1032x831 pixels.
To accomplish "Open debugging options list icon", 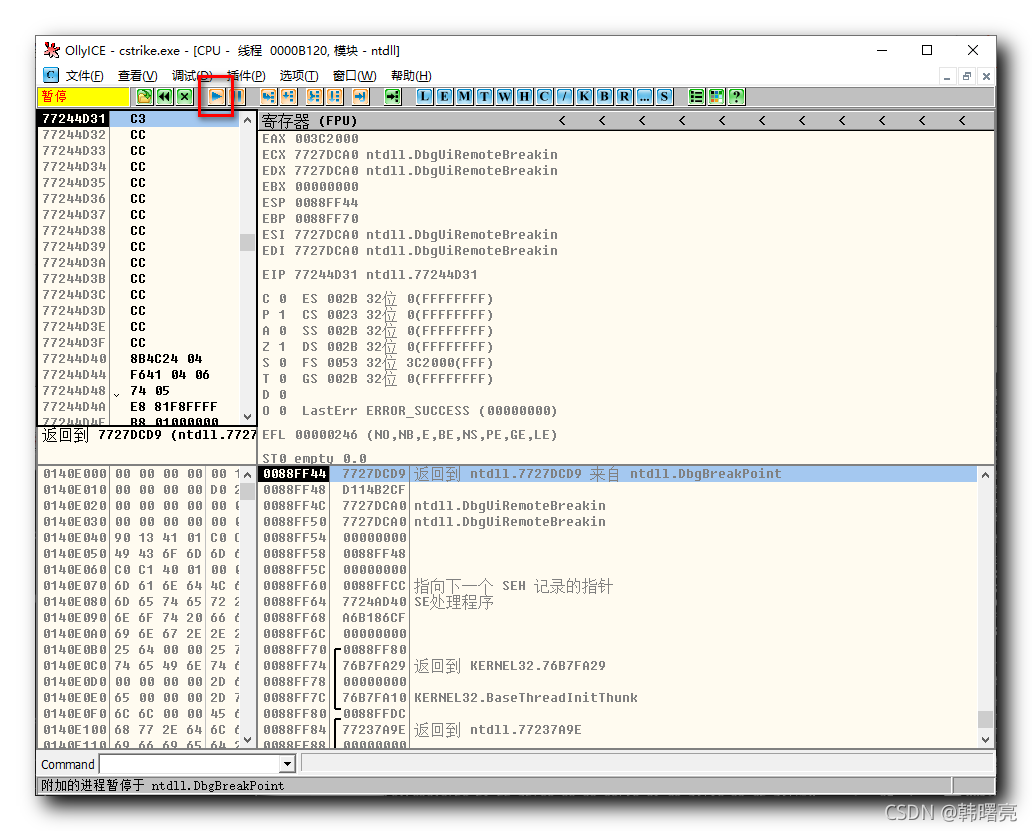I will pyautogui.click(x=696, y=97).
